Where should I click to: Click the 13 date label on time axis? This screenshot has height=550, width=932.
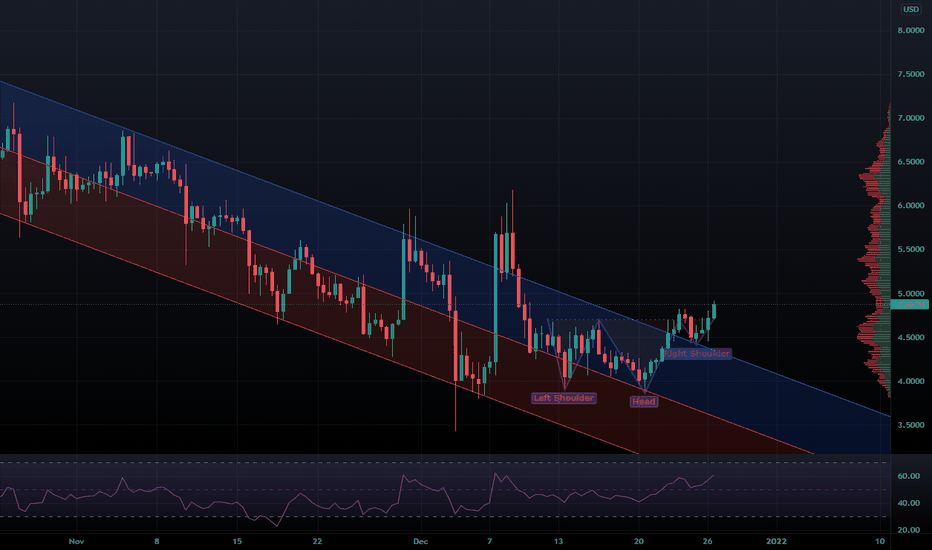click(558, 541)
